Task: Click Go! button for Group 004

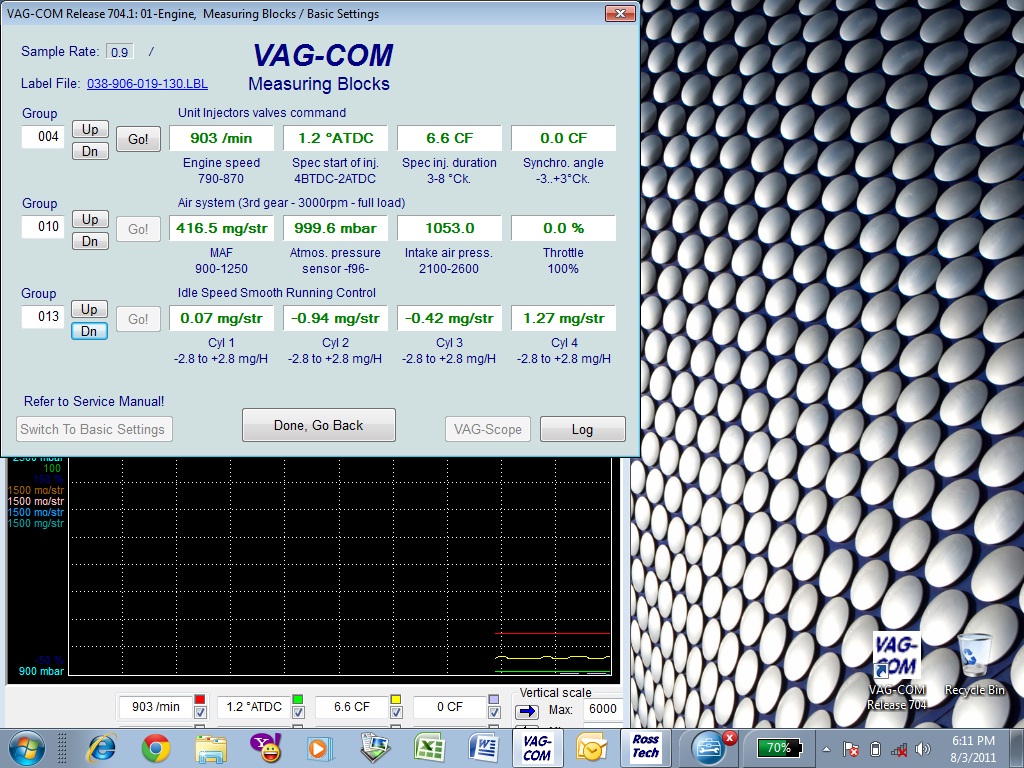Action: pos(138,139)
